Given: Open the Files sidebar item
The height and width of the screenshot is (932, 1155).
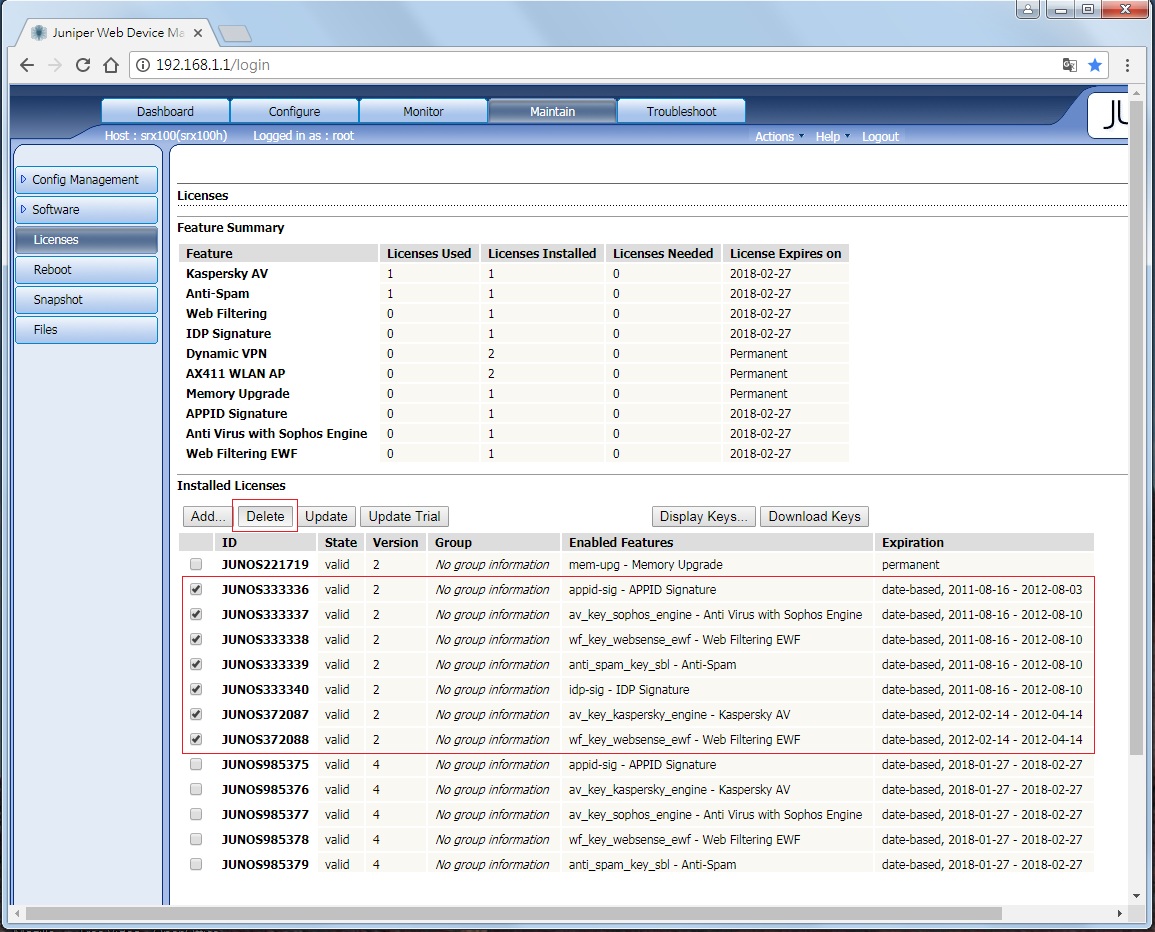Looking at the screenshot, I should 86,330.
